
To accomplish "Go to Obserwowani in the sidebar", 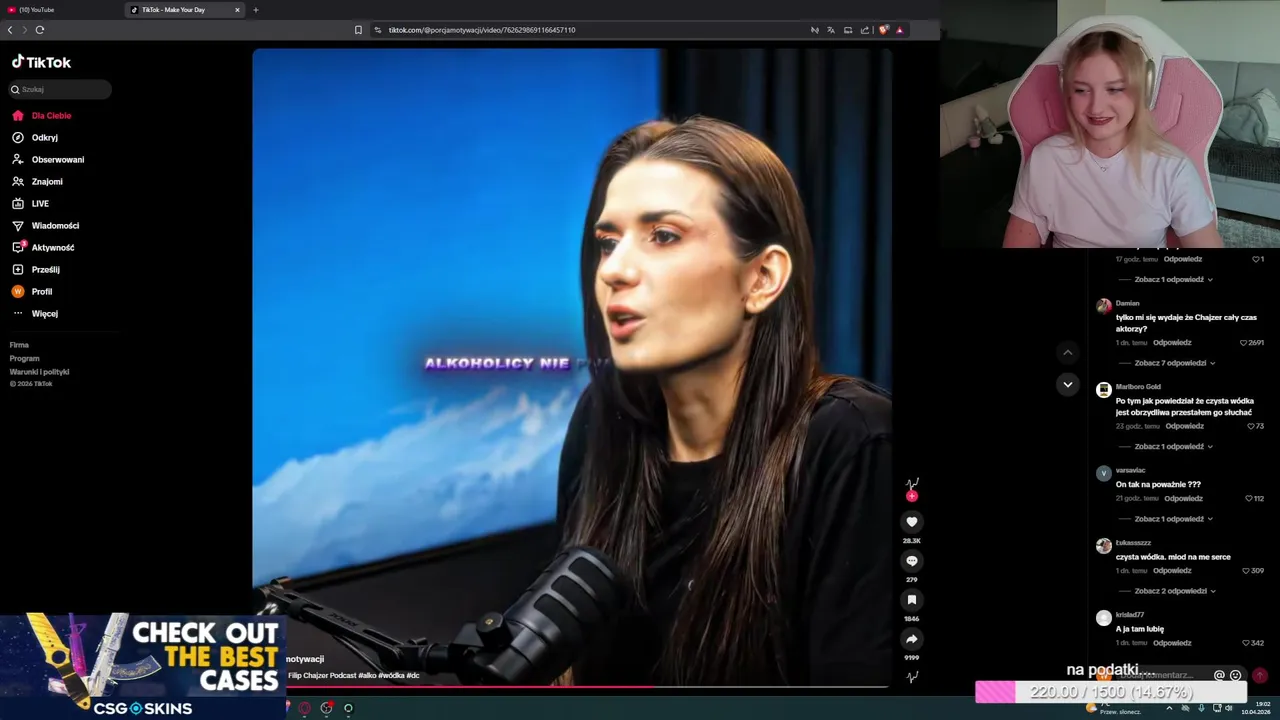I will point(48,160).
